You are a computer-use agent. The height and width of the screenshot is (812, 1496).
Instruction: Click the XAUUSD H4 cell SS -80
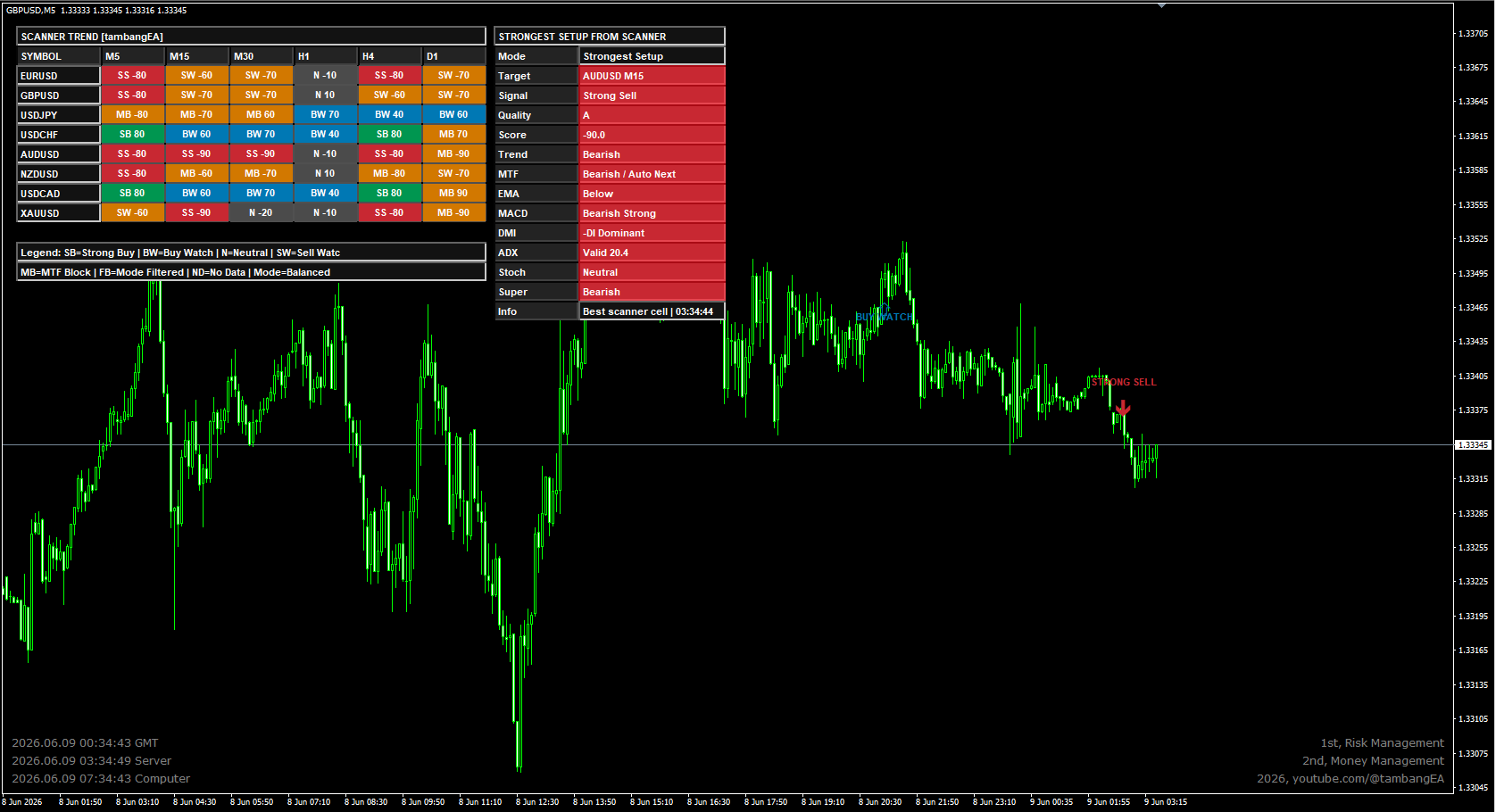(389, 213)
